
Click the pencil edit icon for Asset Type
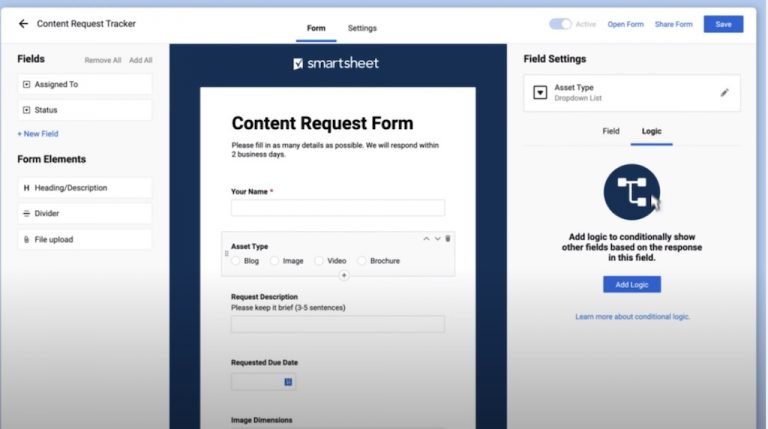coord(724,93)
